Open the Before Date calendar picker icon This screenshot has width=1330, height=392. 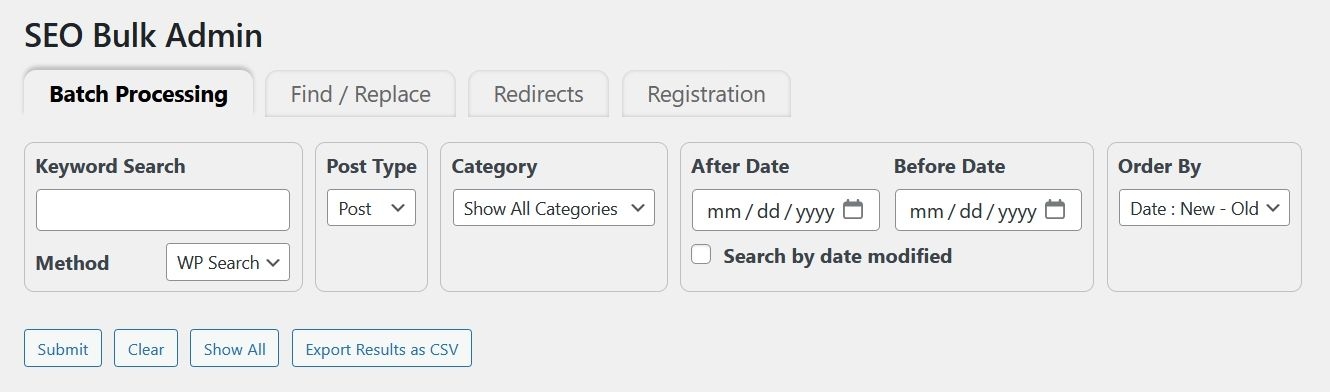tap(1055, 210)
